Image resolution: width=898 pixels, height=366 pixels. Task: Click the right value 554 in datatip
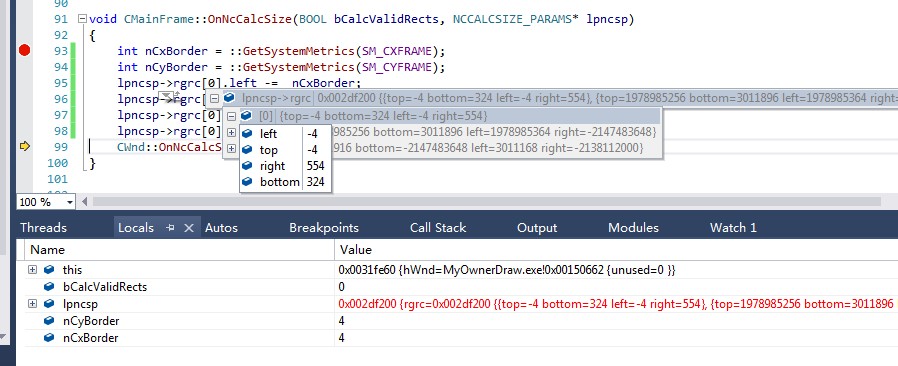[316, 166]
